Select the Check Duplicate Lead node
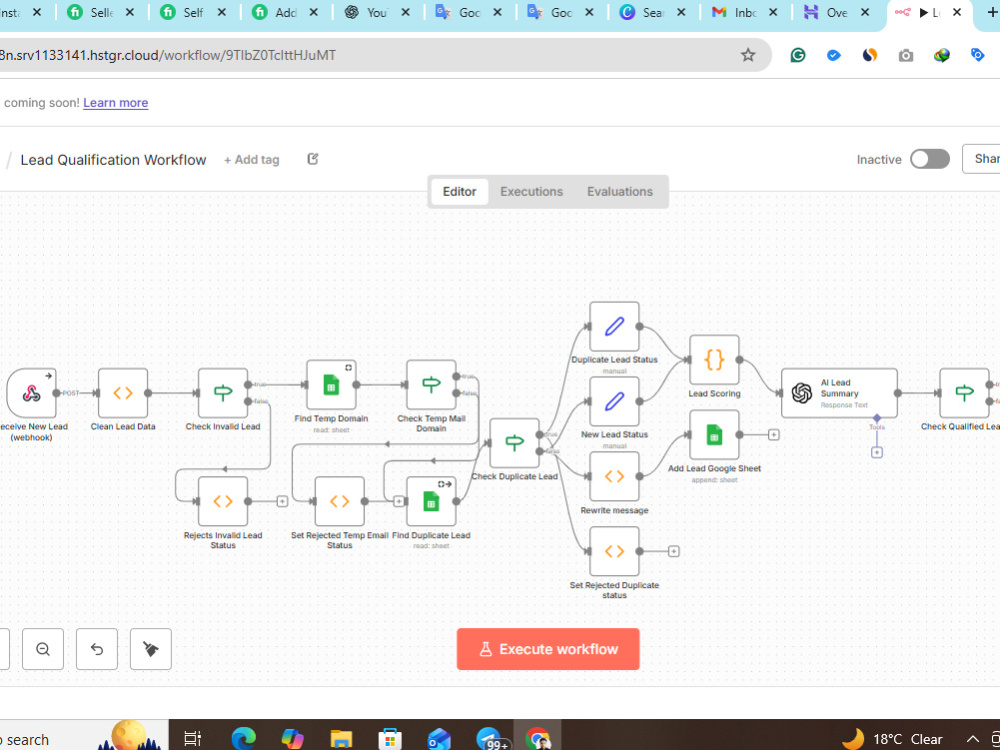 pos(515,443)
